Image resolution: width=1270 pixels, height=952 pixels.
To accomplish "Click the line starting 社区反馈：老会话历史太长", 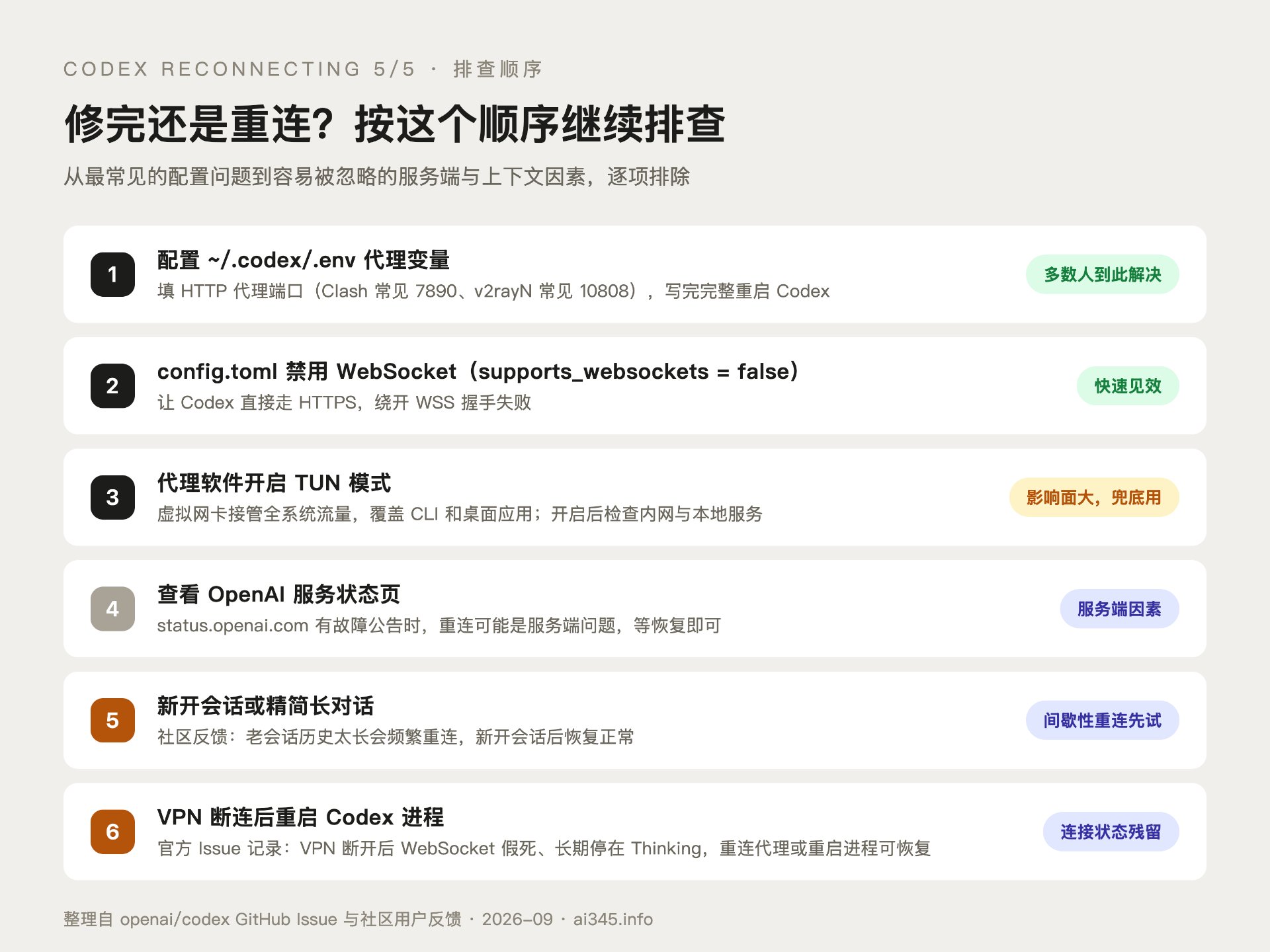I will [396, 737].
